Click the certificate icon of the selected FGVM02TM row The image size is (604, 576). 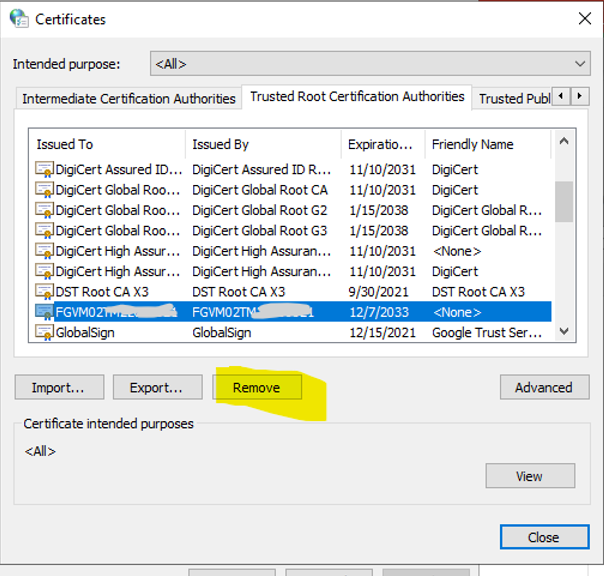[44, 312]
